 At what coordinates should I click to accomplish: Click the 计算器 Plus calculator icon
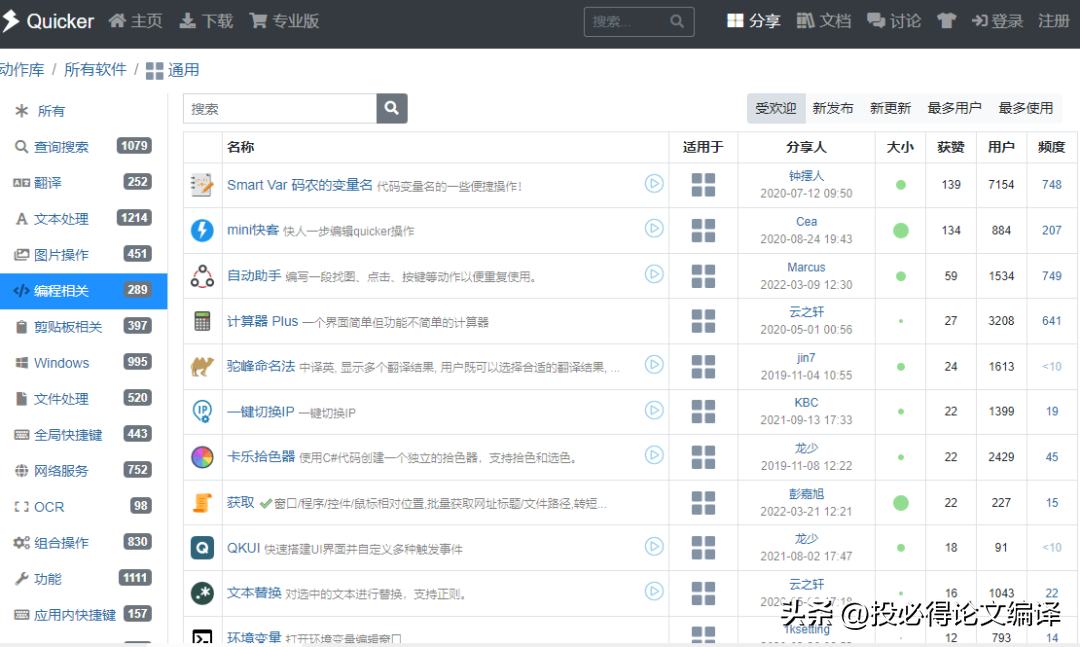[202, 321]
